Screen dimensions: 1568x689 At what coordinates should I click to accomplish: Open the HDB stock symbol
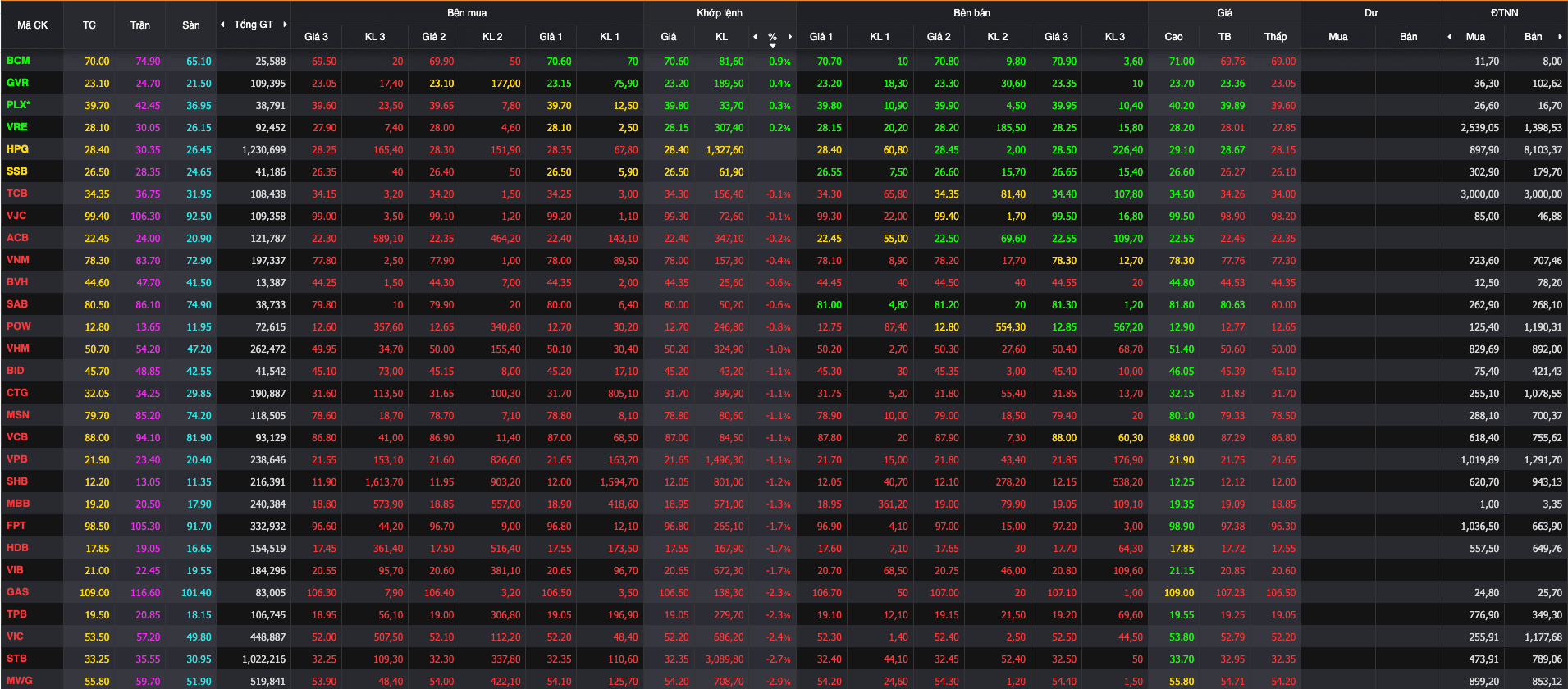click(18, 548)
